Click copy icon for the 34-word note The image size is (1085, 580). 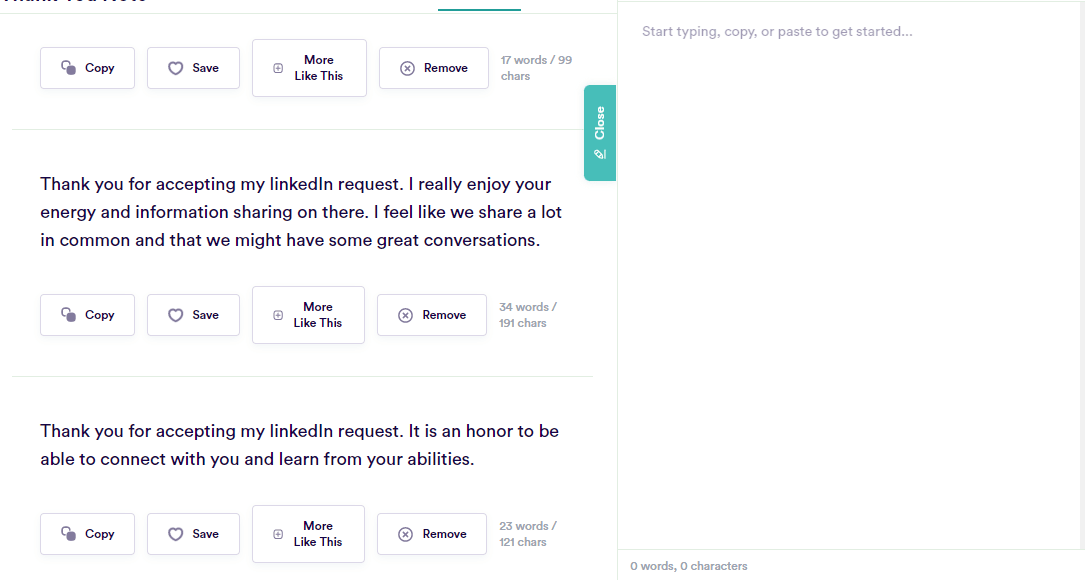69,315
